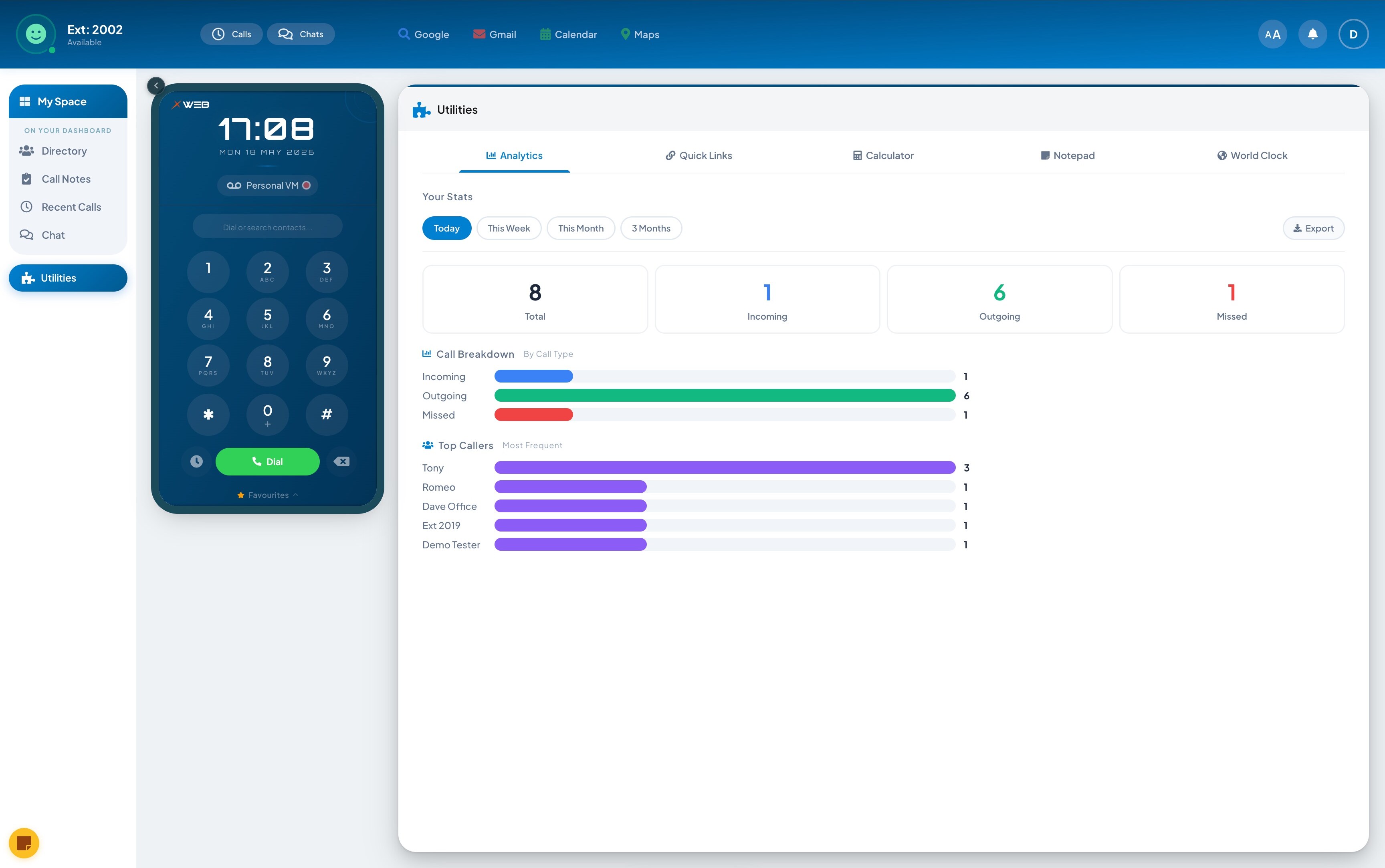1385x868 pixels.
Task: Click the Demo Tester caller row
Action: [x=696, y=545]
